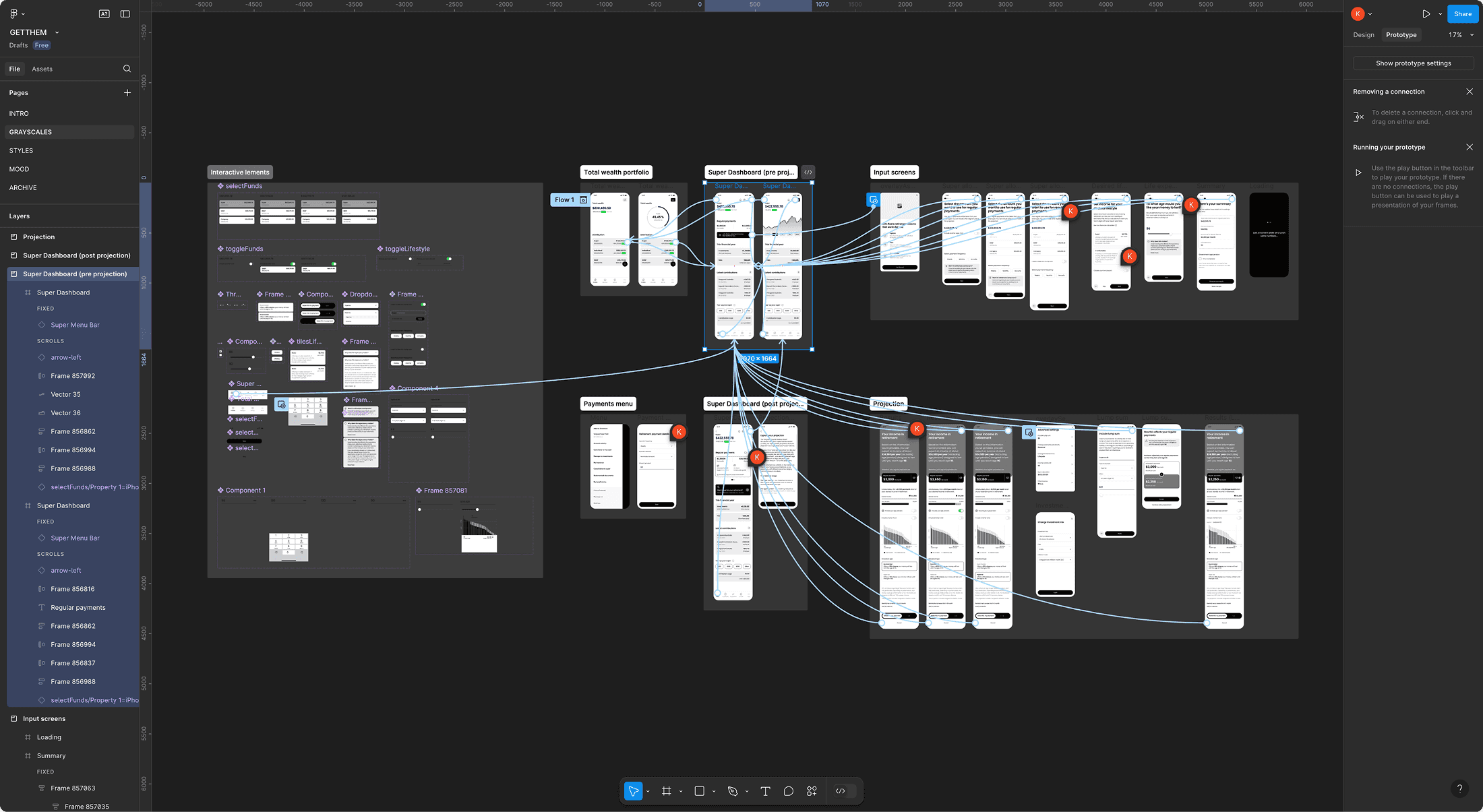
Task: Click the text icon beside Regular payments layer
Action: [42, 608]
